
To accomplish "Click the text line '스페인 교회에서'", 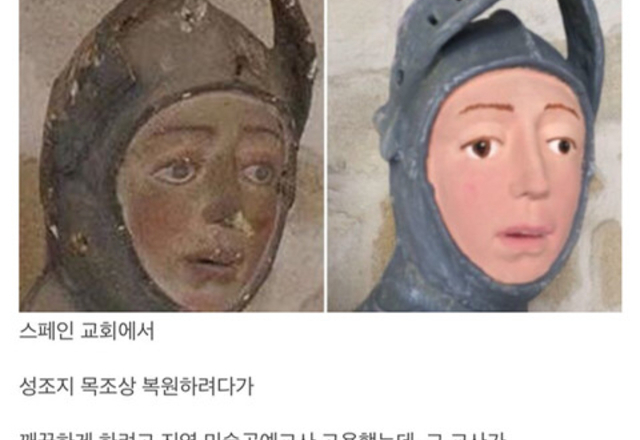I will pos(87,331).
